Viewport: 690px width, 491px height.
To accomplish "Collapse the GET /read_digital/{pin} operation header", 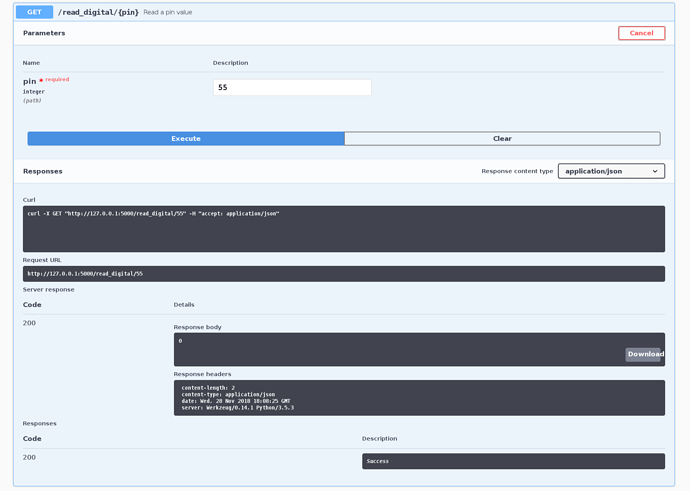I will pyautogui.click(x=344, y=12).
